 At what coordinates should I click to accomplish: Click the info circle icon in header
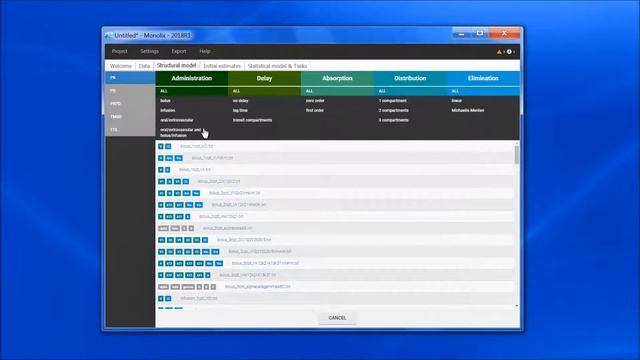click(509, 52)
